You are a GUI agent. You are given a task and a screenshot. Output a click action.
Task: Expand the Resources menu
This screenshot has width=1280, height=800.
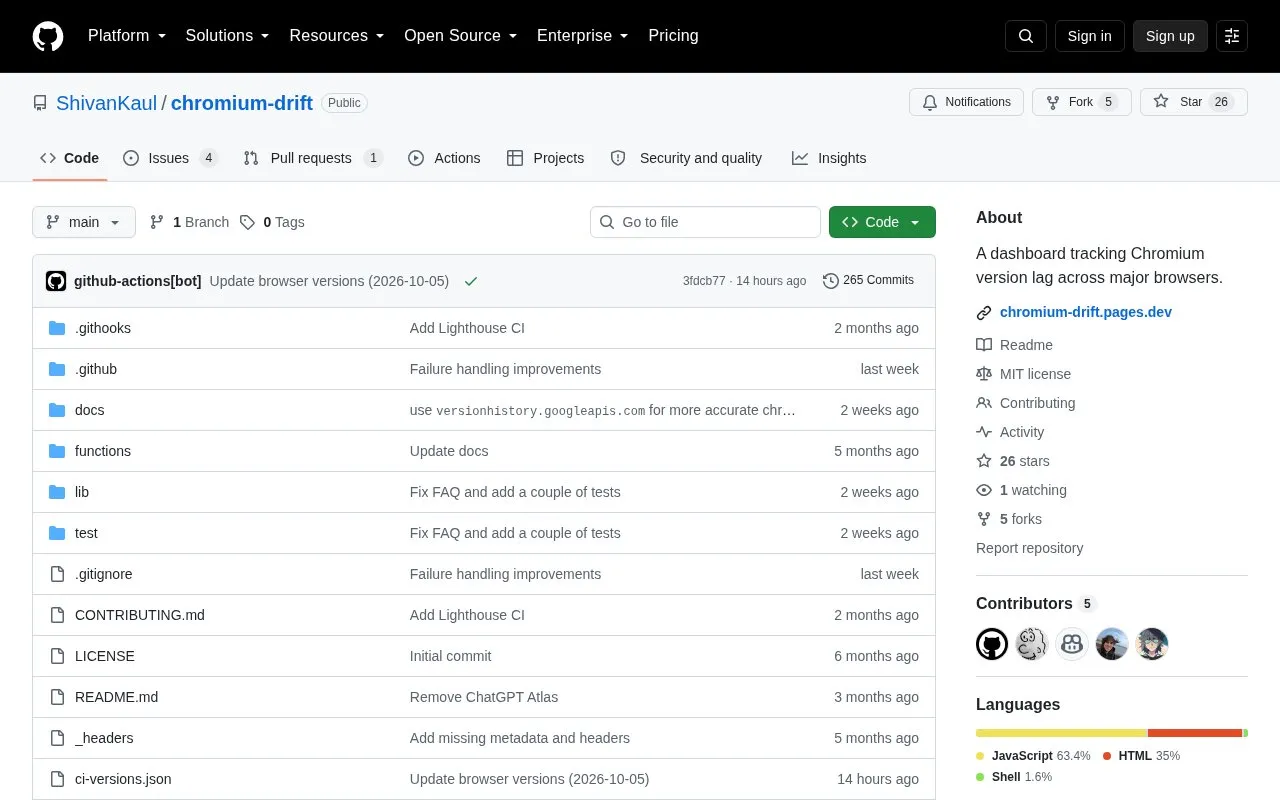(x=337, y=36)
